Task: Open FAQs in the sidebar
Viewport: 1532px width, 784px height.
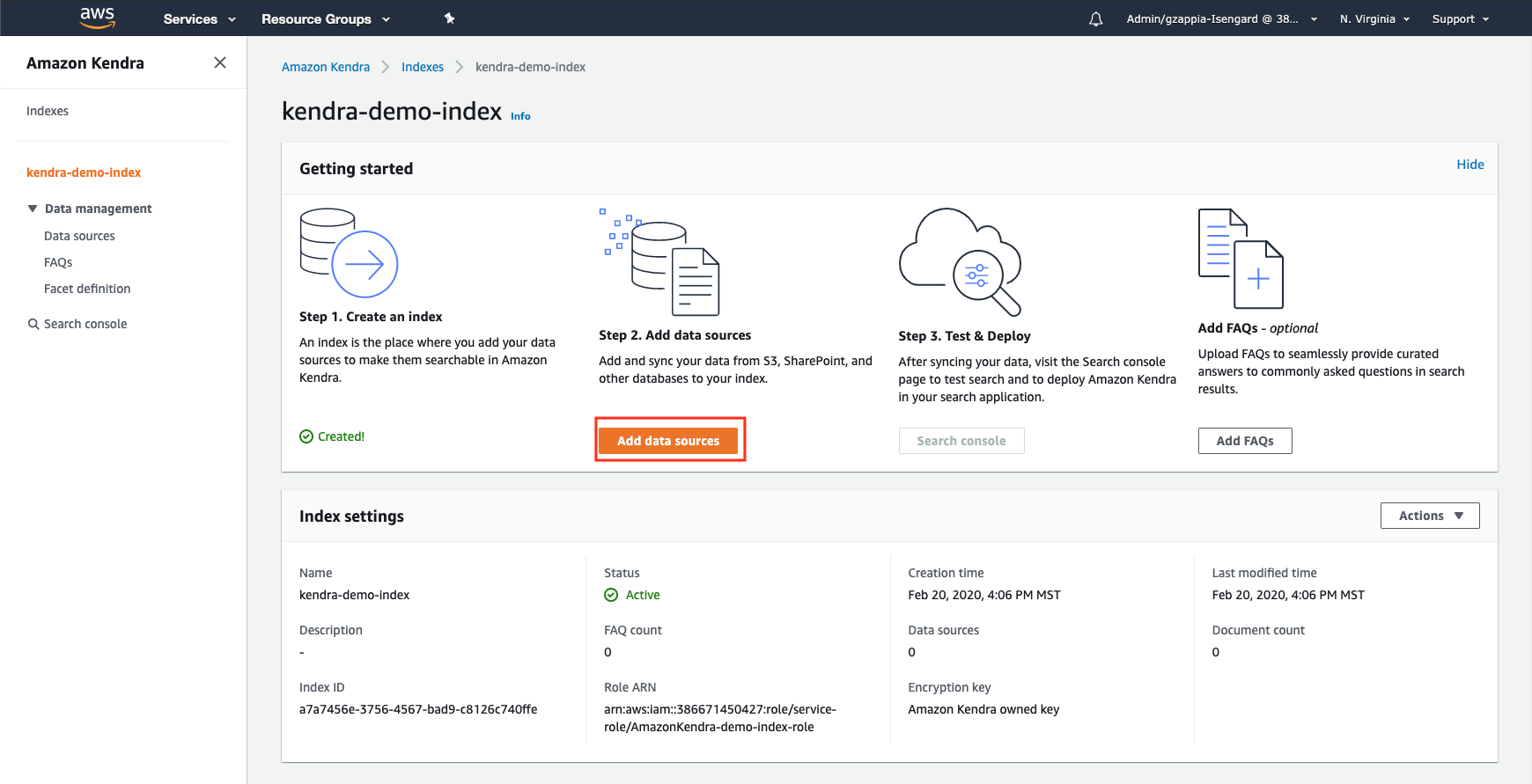Action: point(58,262)
